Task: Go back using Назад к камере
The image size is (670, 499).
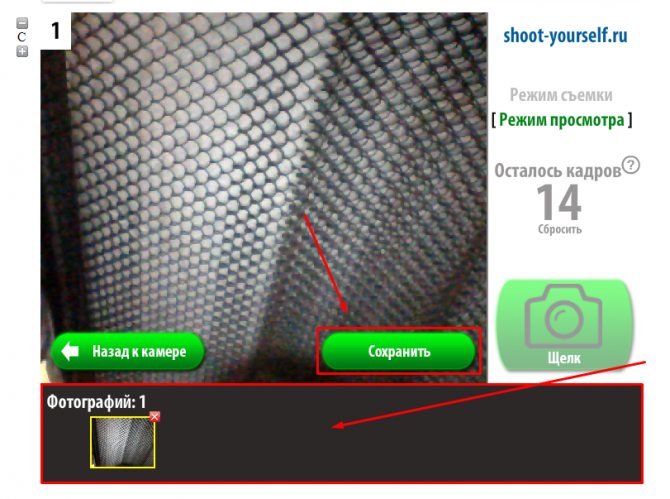Action: tap(128, 351)
